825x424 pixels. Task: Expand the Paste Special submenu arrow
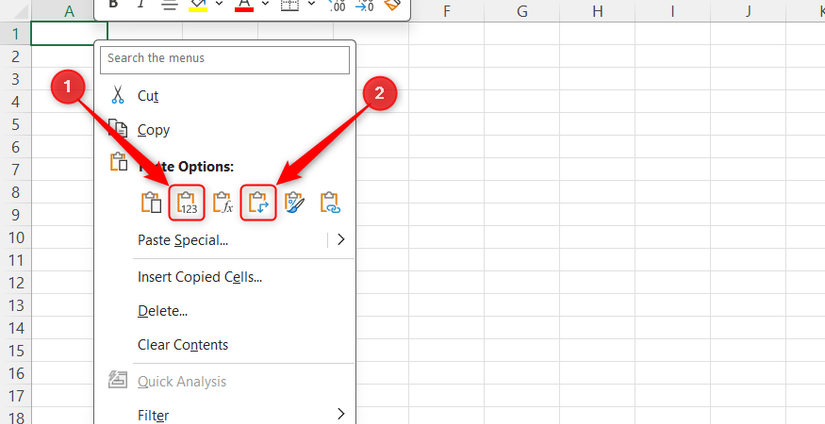(x=340, y=240)
